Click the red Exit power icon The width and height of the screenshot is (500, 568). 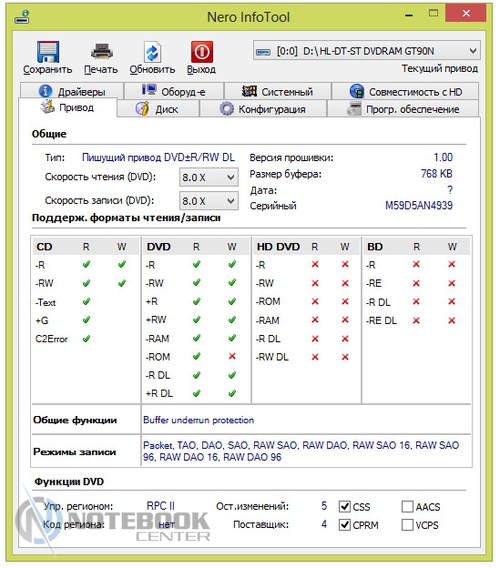tap(202, 52)
